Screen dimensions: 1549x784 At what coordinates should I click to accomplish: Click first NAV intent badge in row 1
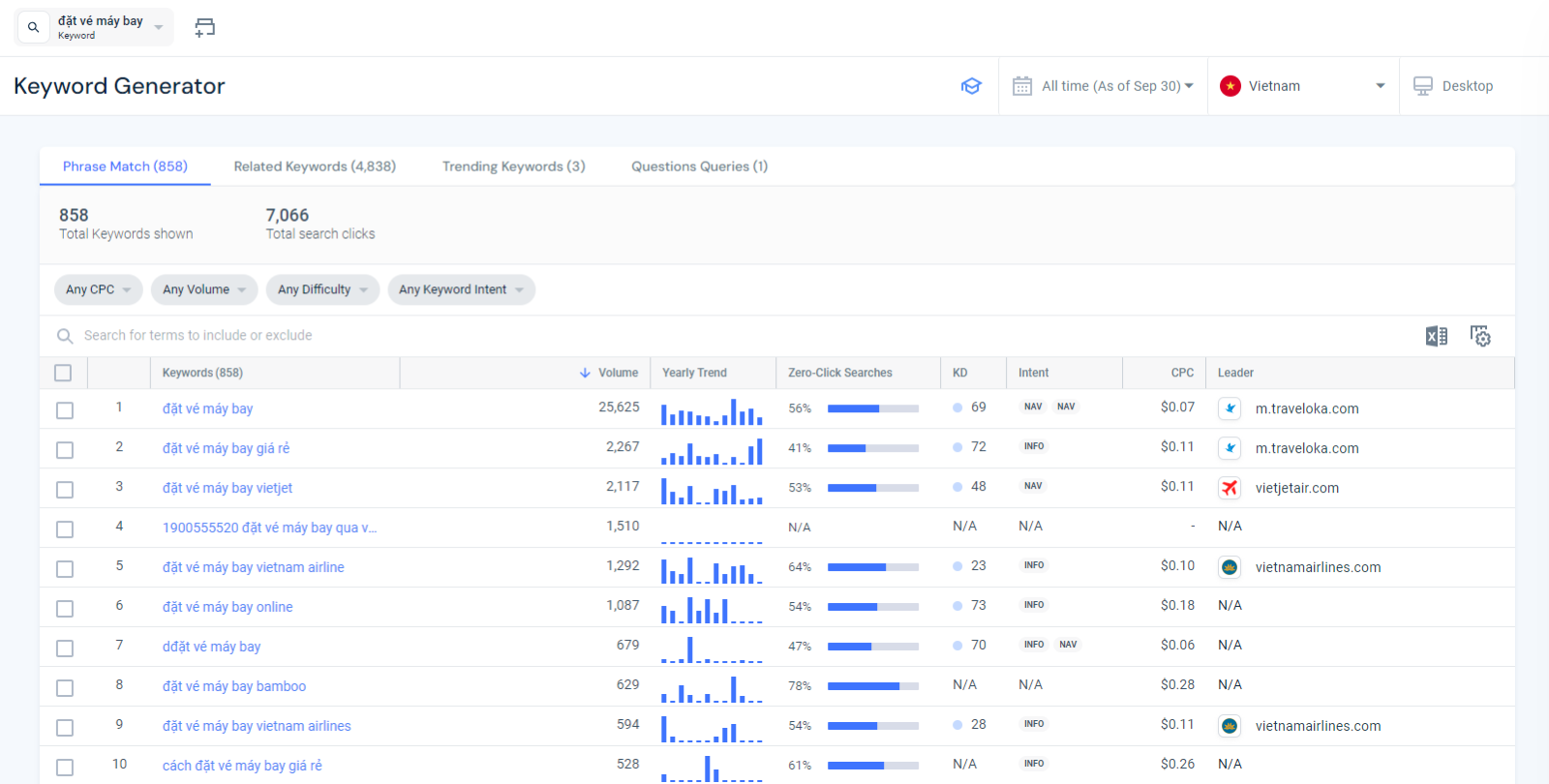point(1033,407)
